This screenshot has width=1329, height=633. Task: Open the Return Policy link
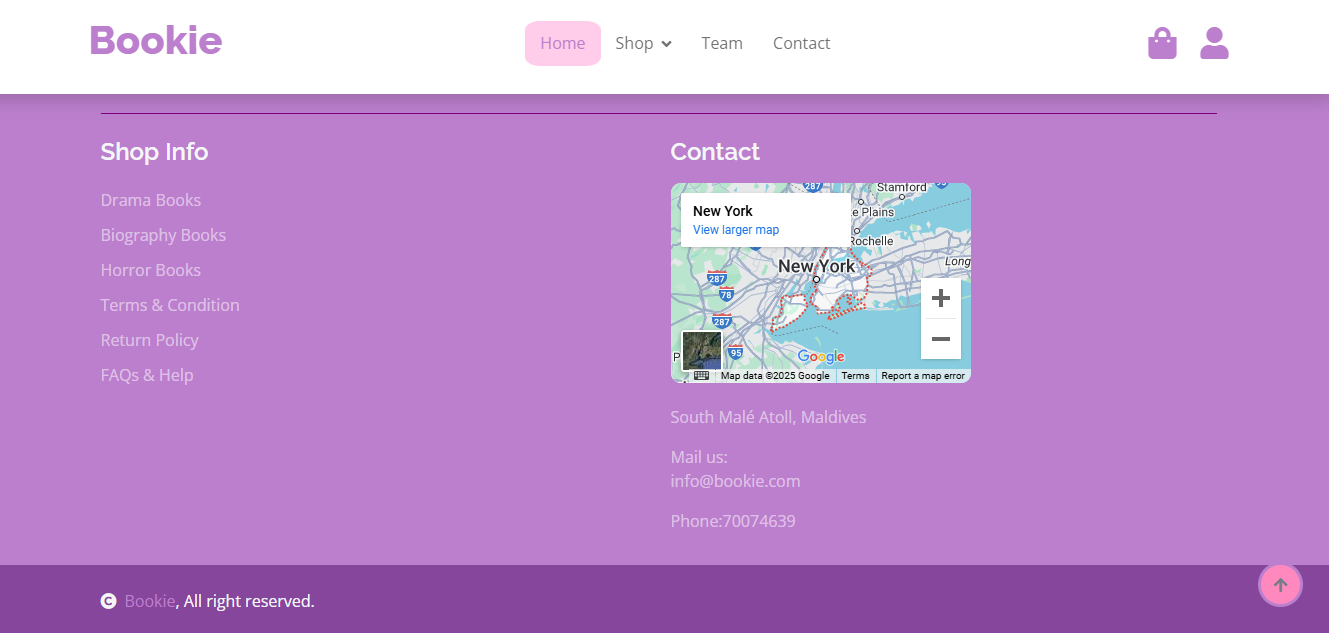[x=149, y=340]
